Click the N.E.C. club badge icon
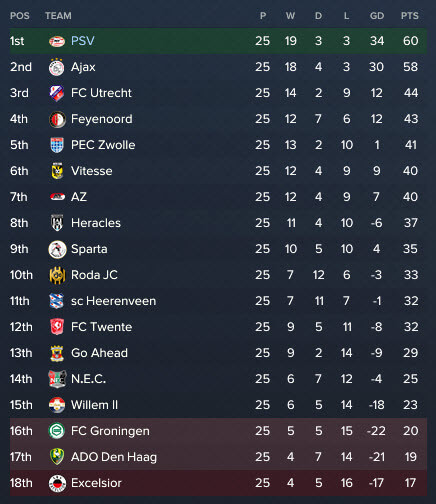436x504 pixels. coord(57,379)
